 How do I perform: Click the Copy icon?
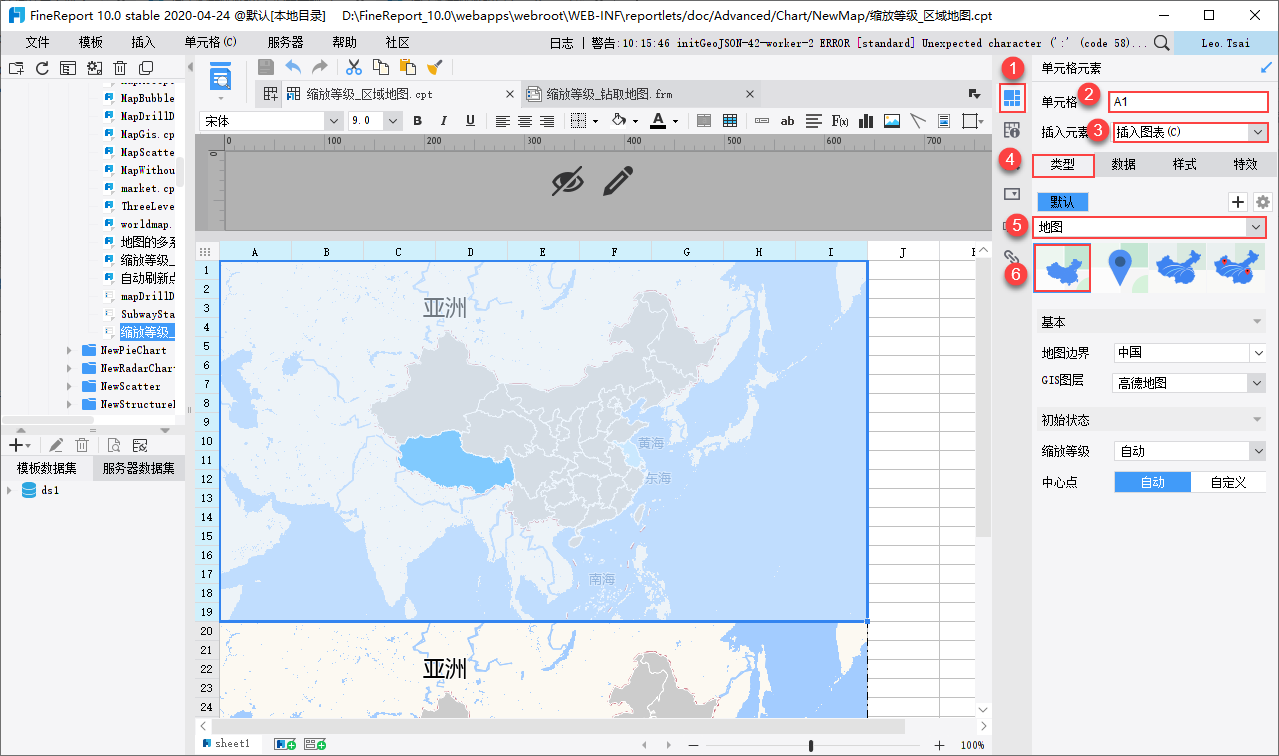381,67
